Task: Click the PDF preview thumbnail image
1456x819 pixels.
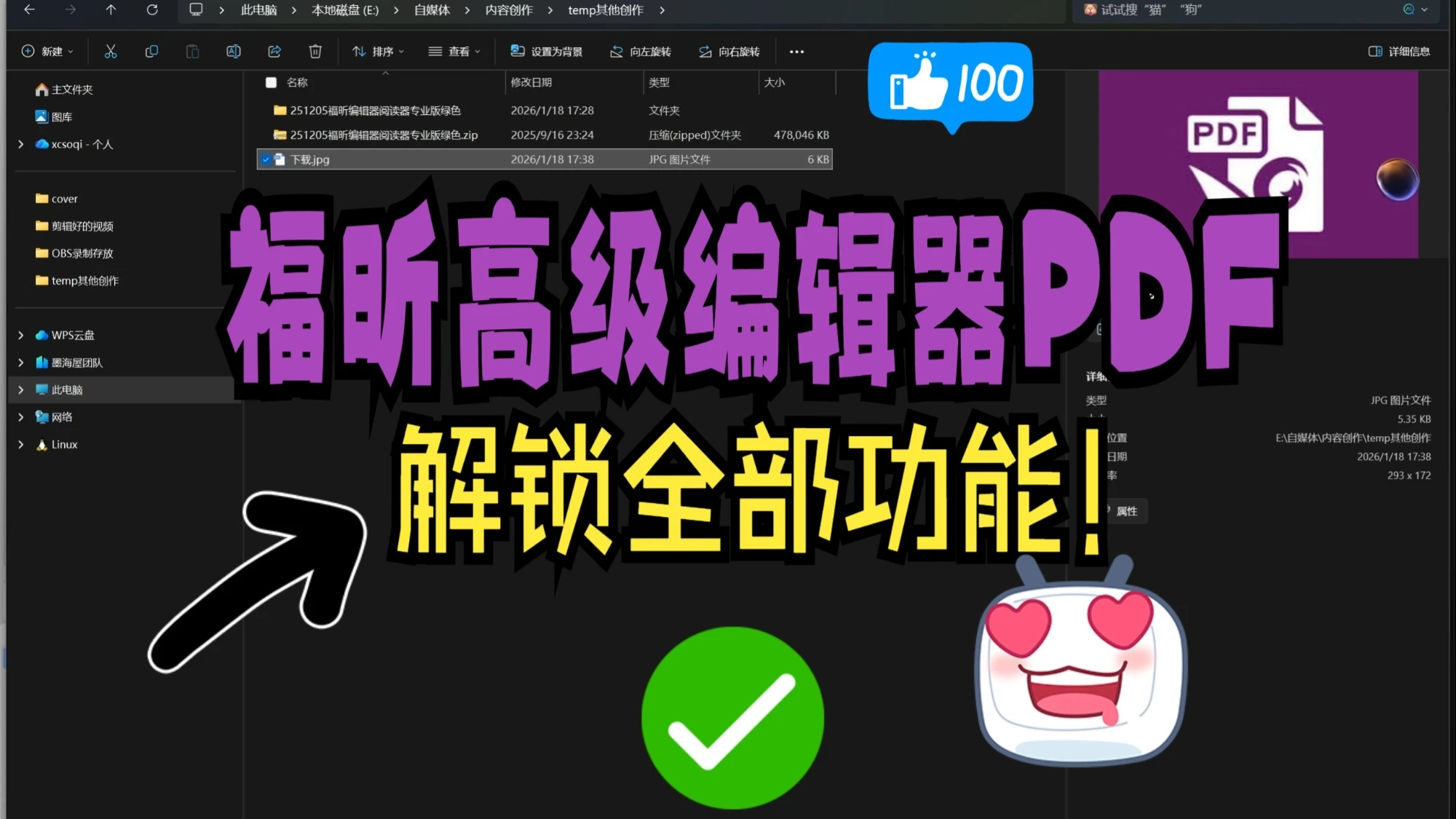Action: [1258, 165]
